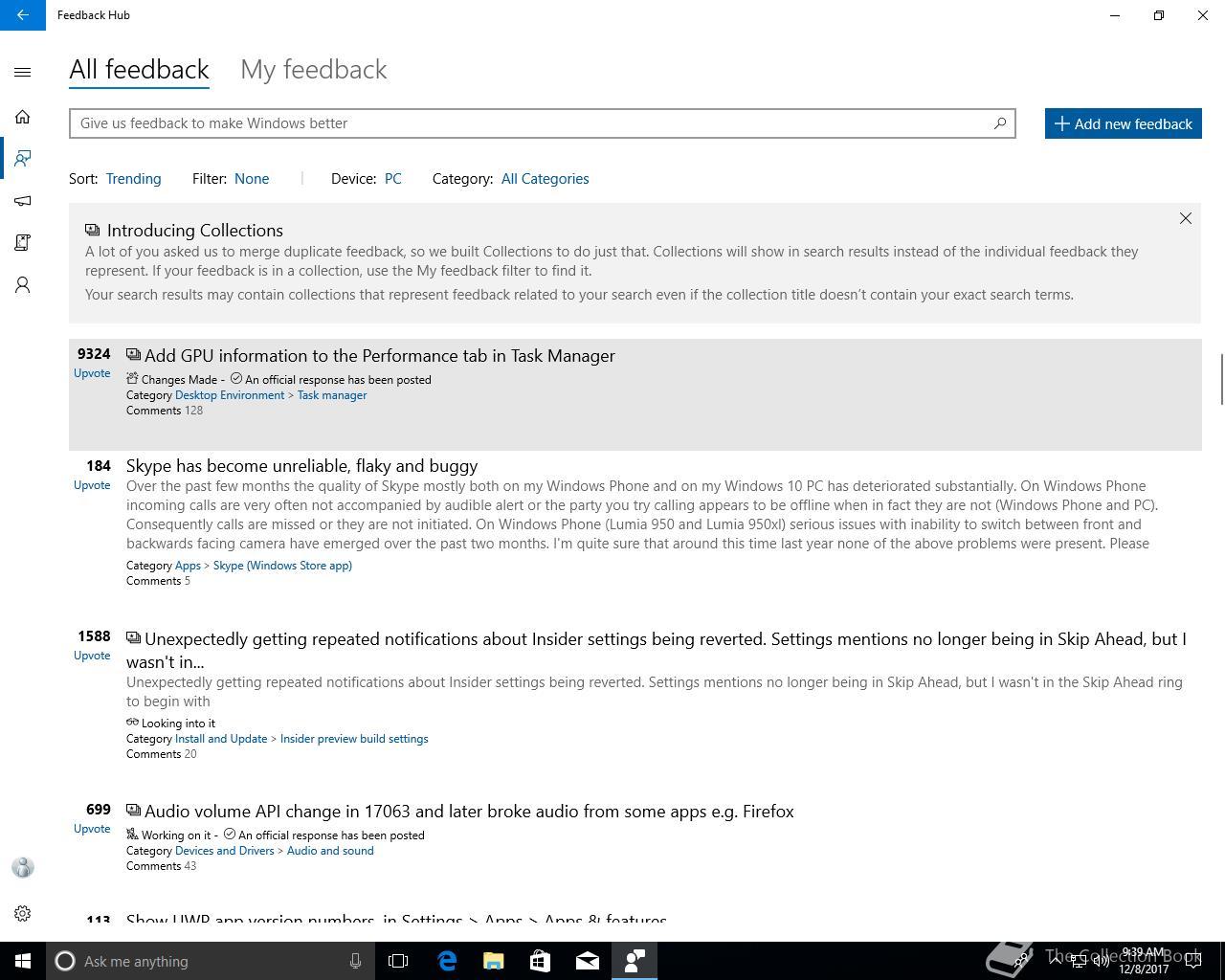Viewport: 1225px width, 980px height.
Task: Open the Audio volume API change title
Action: pos(469,812)
